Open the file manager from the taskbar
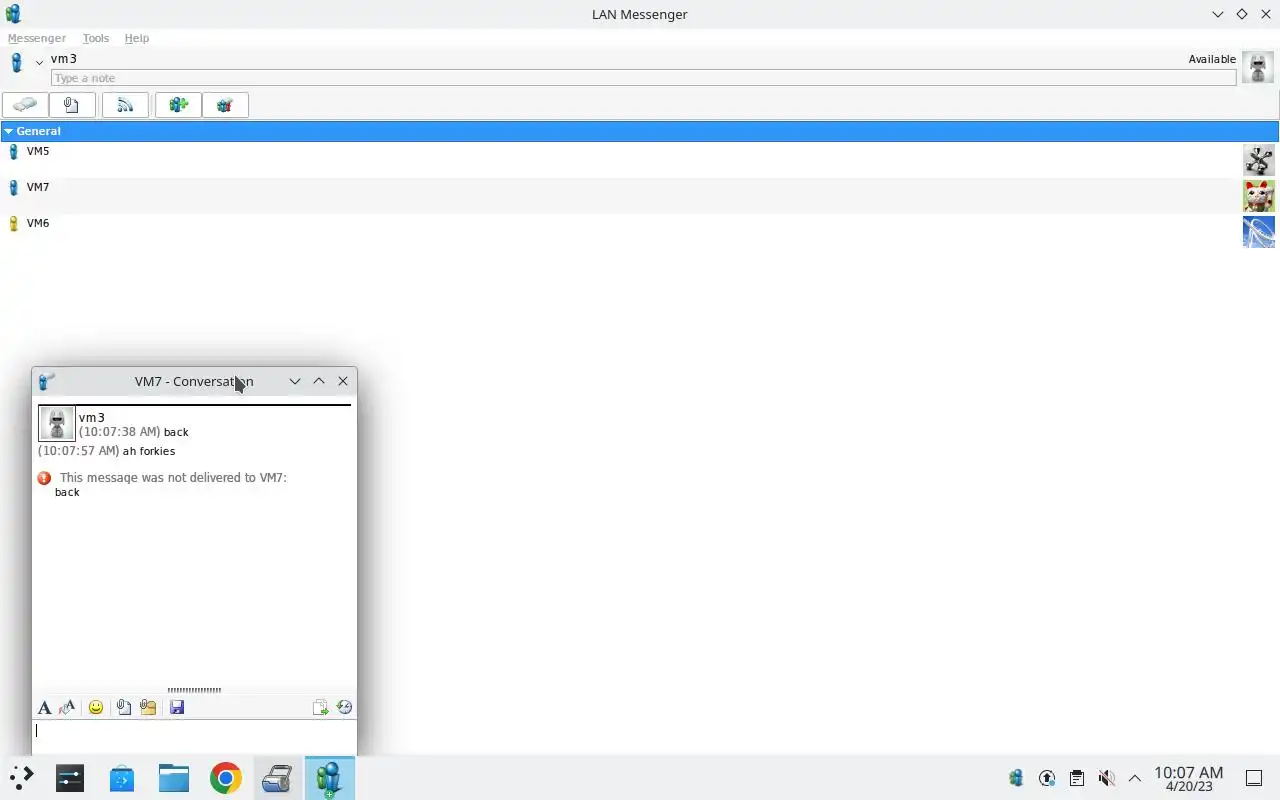This screenshot has width=1280, height=800. [x=174, y=778]
